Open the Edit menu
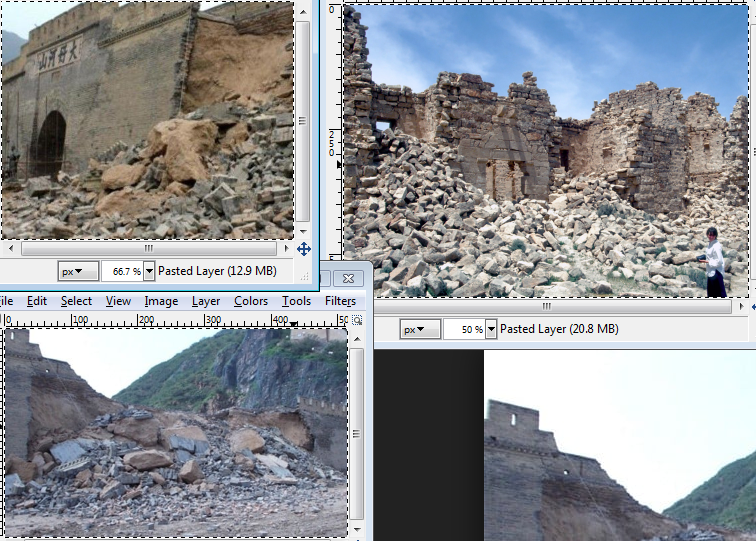The height and width of the screenshot is (541, 756). click(37, 301)
